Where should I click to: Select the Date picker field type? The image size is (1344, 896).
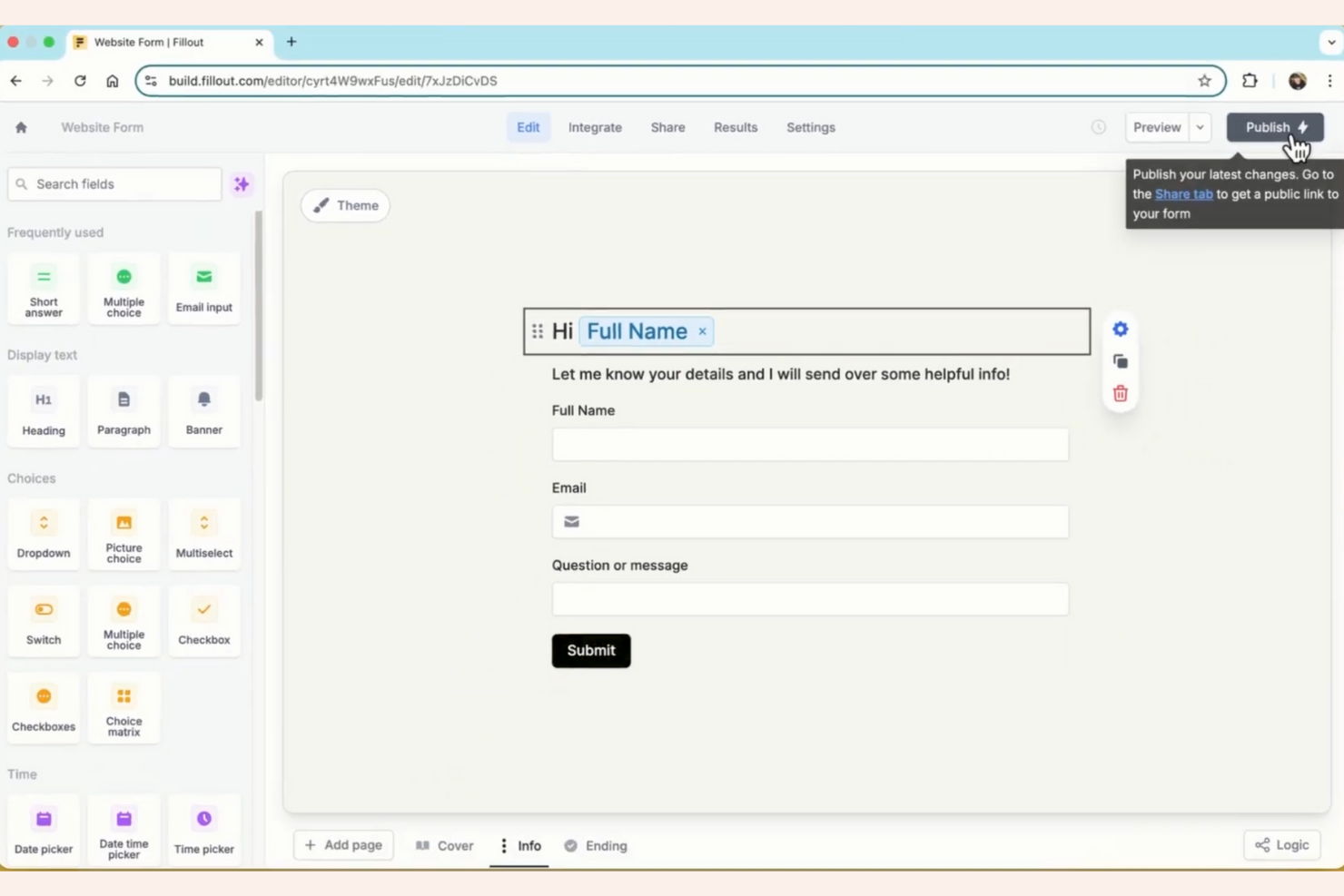pos(43,828)
